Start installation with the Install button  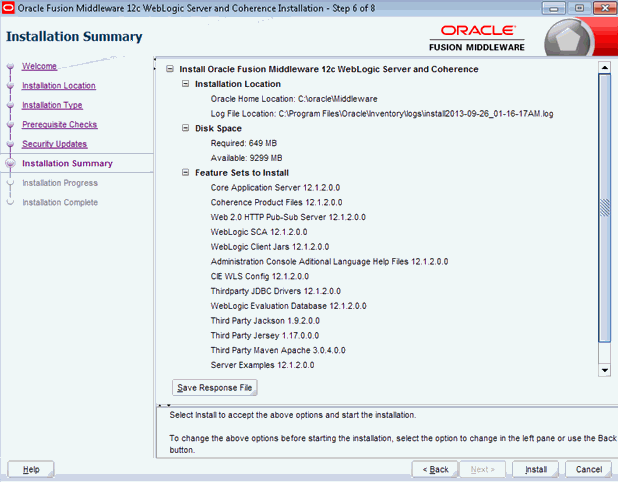[536, 469]
